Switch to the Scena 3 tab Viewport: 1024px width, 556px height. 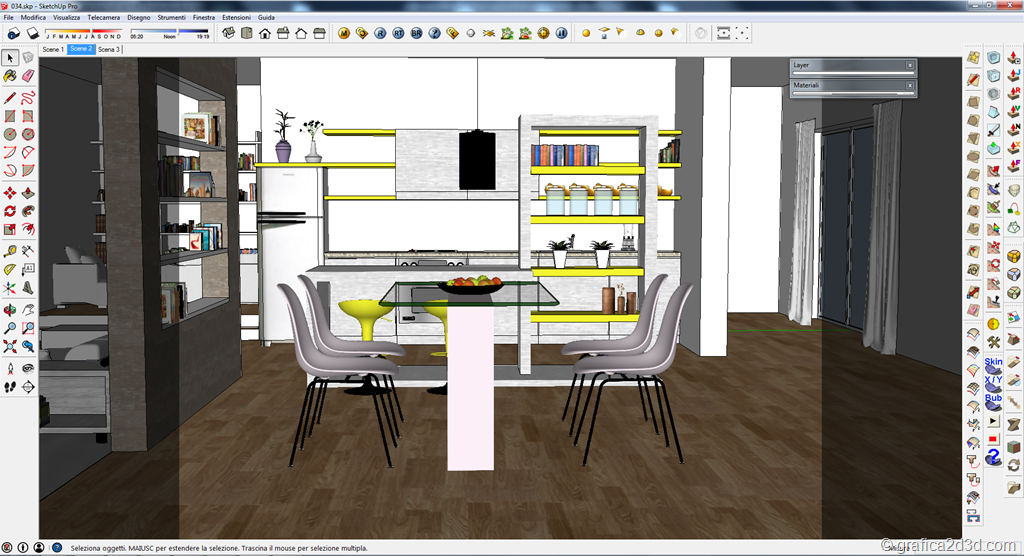[109, 49]
